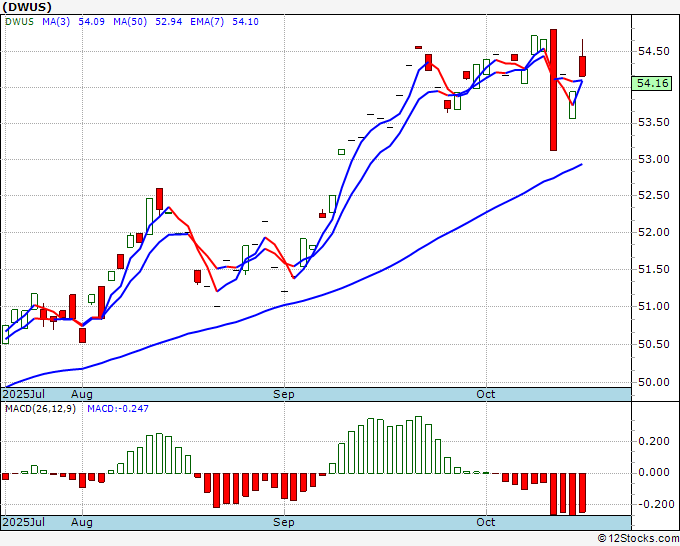Click the 50.50 price axis label
This screenshot has width=680, height=546.
coord(654,344)
